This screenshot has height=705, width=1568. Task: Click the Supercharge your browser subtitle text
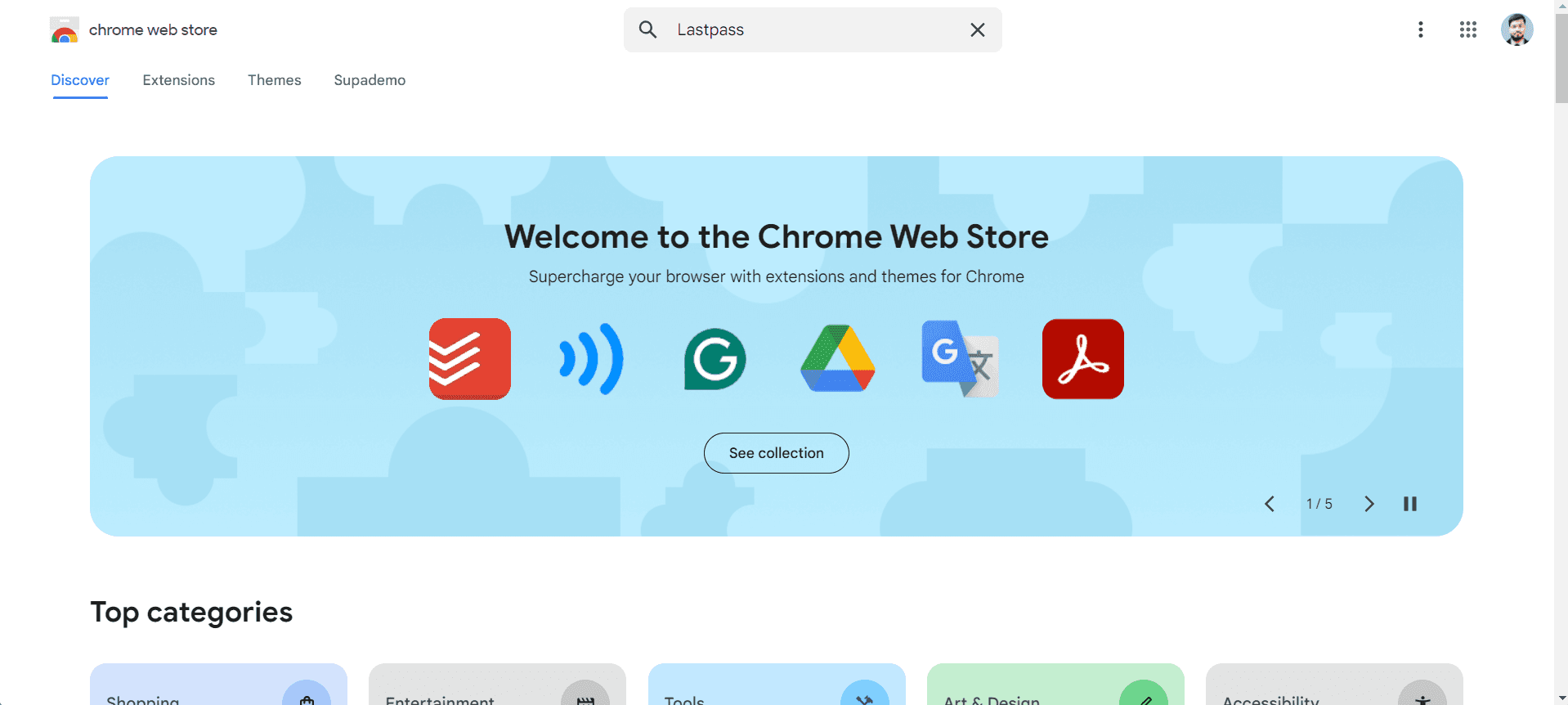pos(777,276)
